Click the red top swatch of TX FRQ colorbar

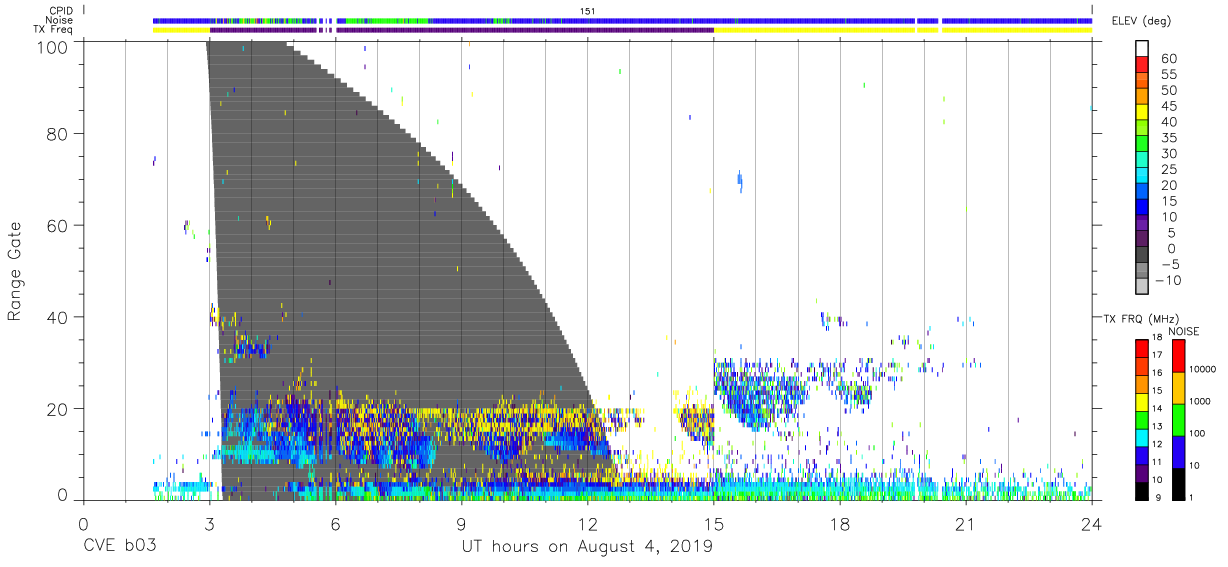click(1141, 348)
